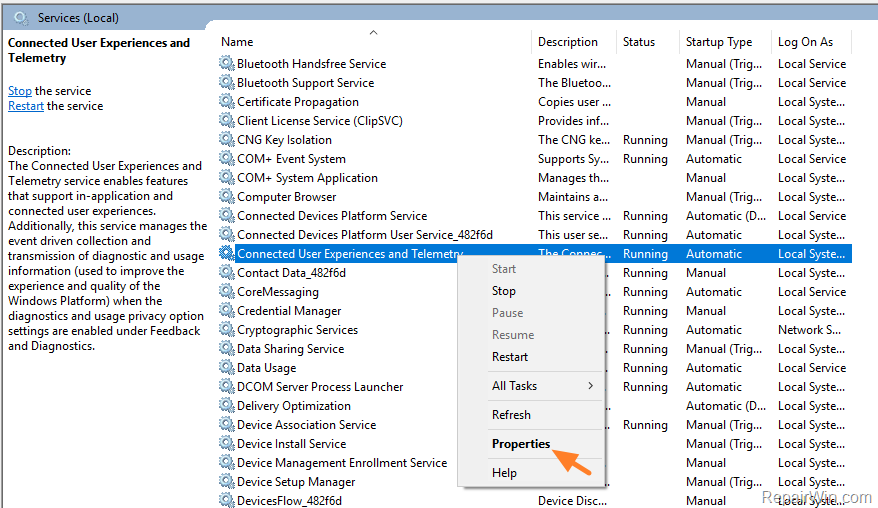Click the Services (Local) magnifier icon
This screenshot has width=878, height=508.
[21, 17]
